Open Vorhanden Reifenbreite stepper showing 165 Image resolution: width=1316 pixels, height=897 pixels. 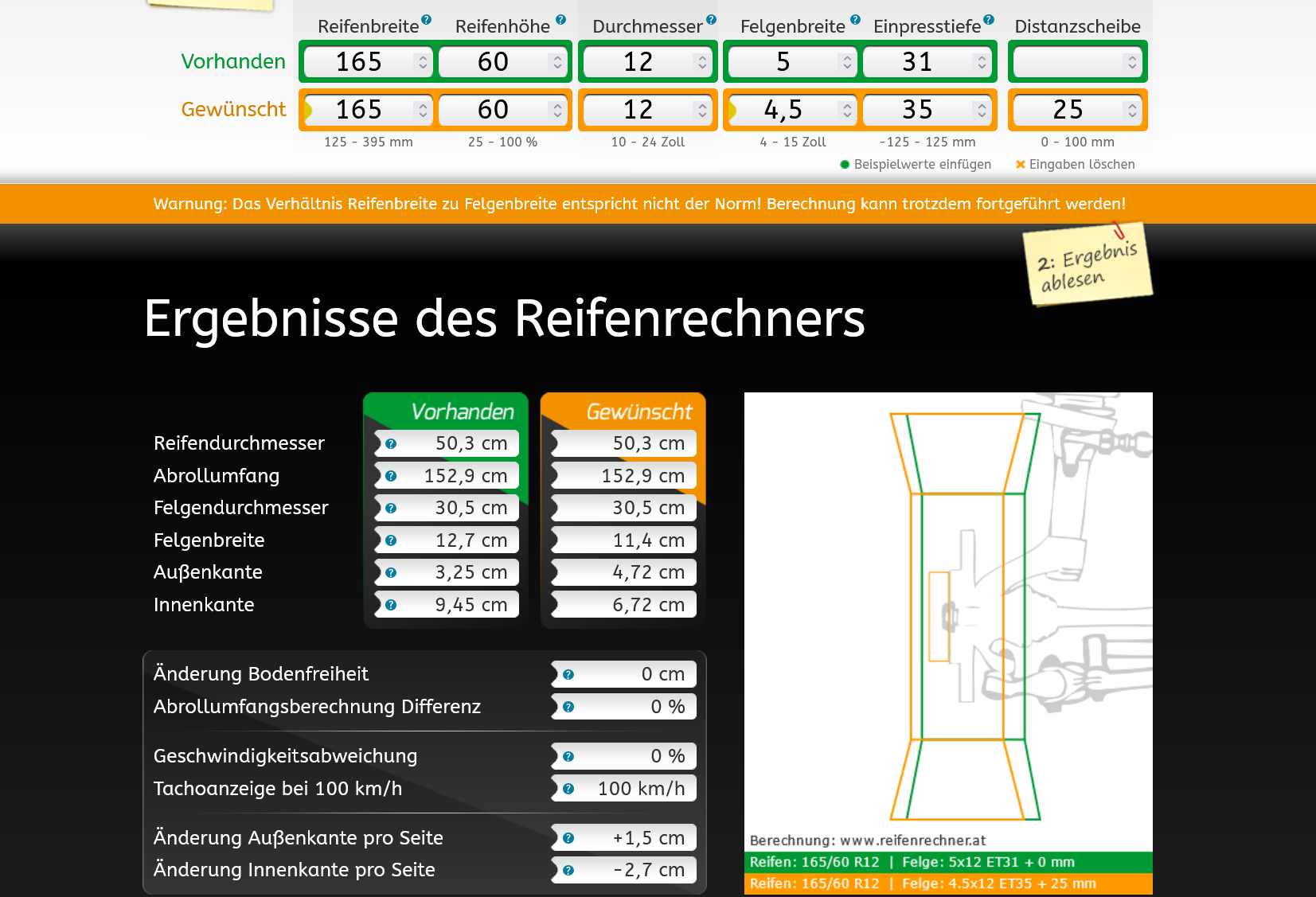pos(423,62)
